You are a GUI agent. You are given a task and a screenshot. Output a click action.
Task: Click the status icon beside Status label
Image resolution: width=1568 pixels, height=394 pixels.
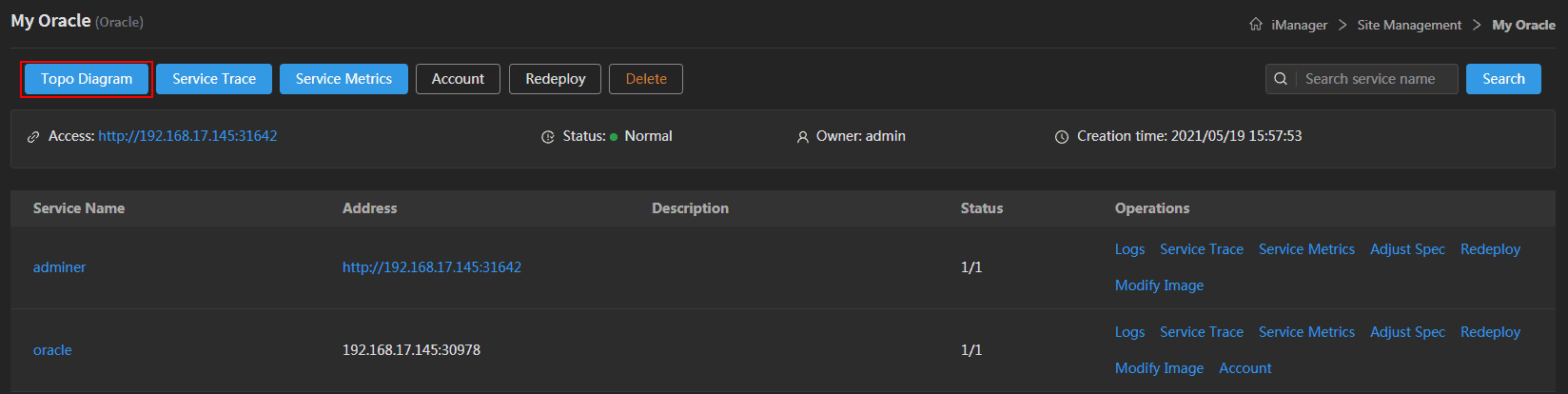tap(548, 137)
